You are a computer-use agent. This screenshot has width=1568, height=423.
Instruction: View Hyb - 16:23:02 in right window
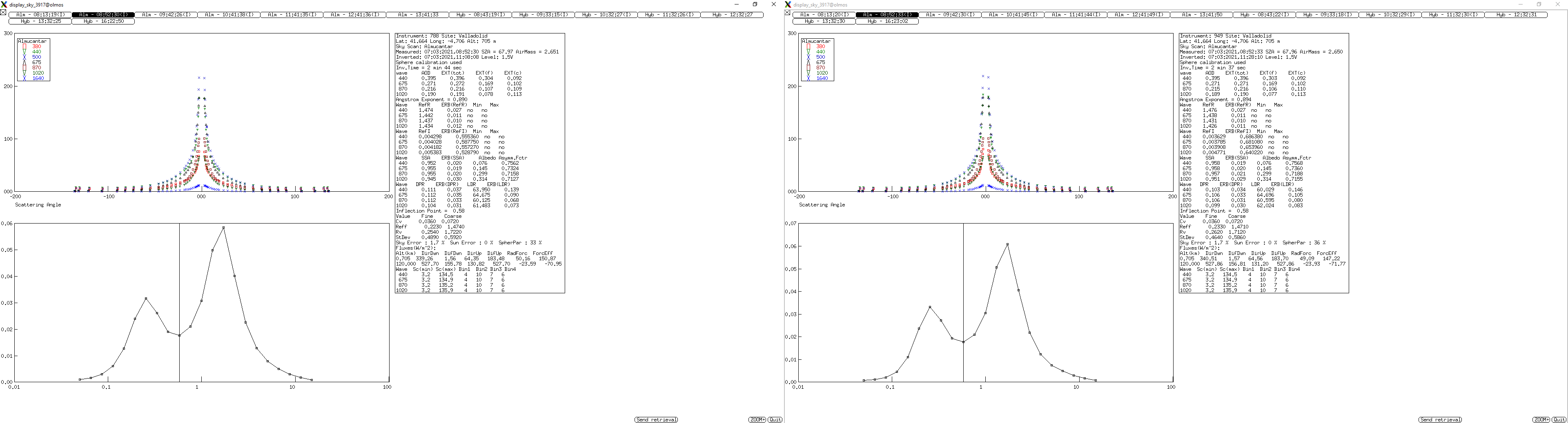887,21
